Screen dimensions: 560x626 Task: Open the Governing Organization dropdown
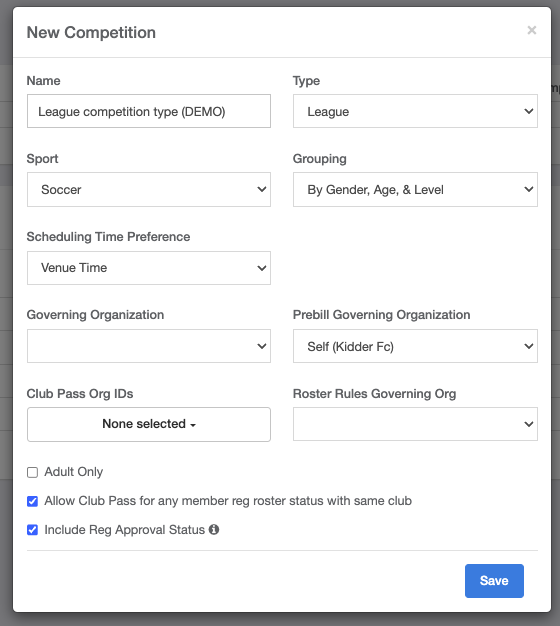149,346
